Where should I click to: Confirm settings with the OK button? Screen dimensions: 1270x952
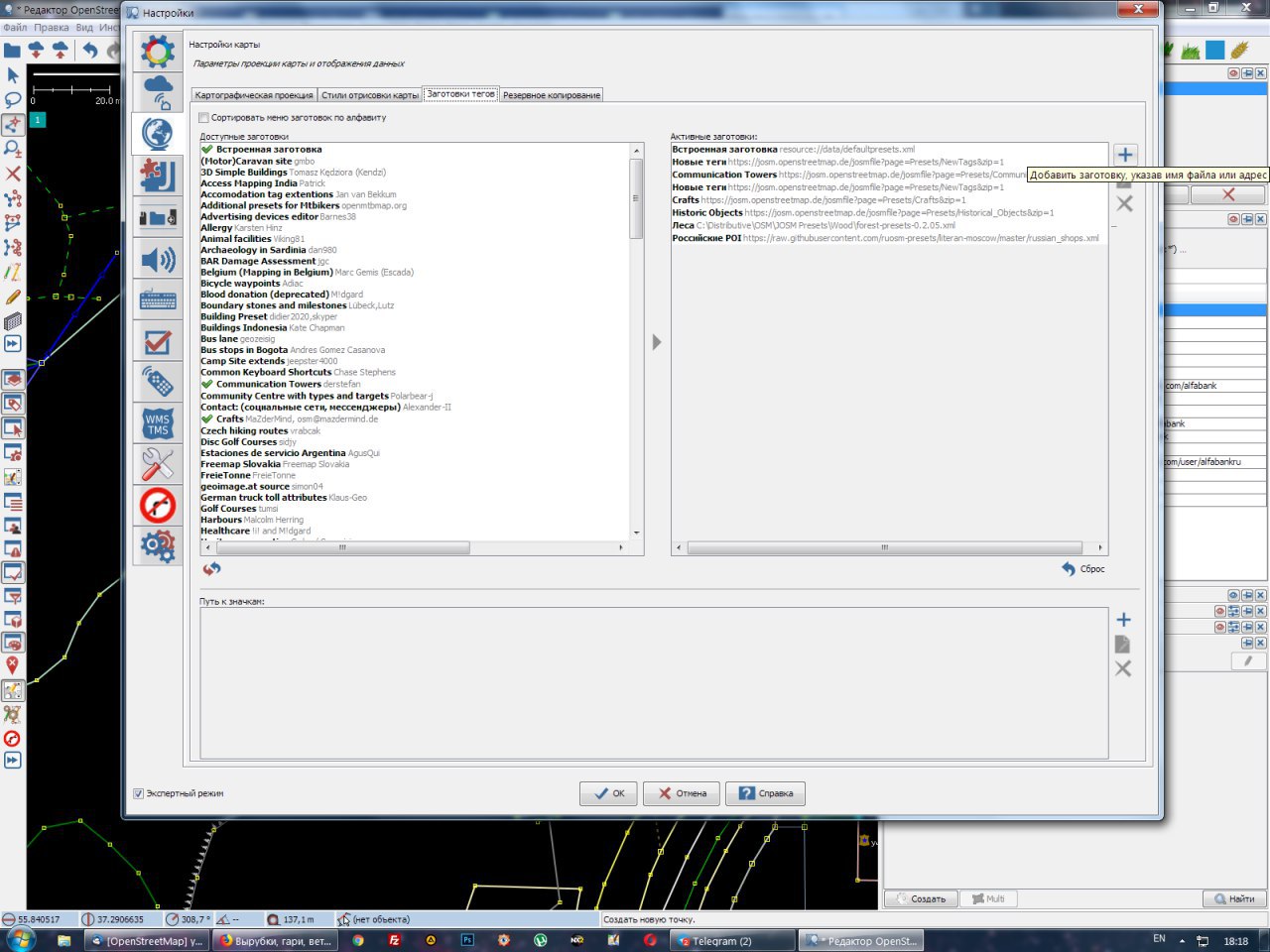[608, 793]
